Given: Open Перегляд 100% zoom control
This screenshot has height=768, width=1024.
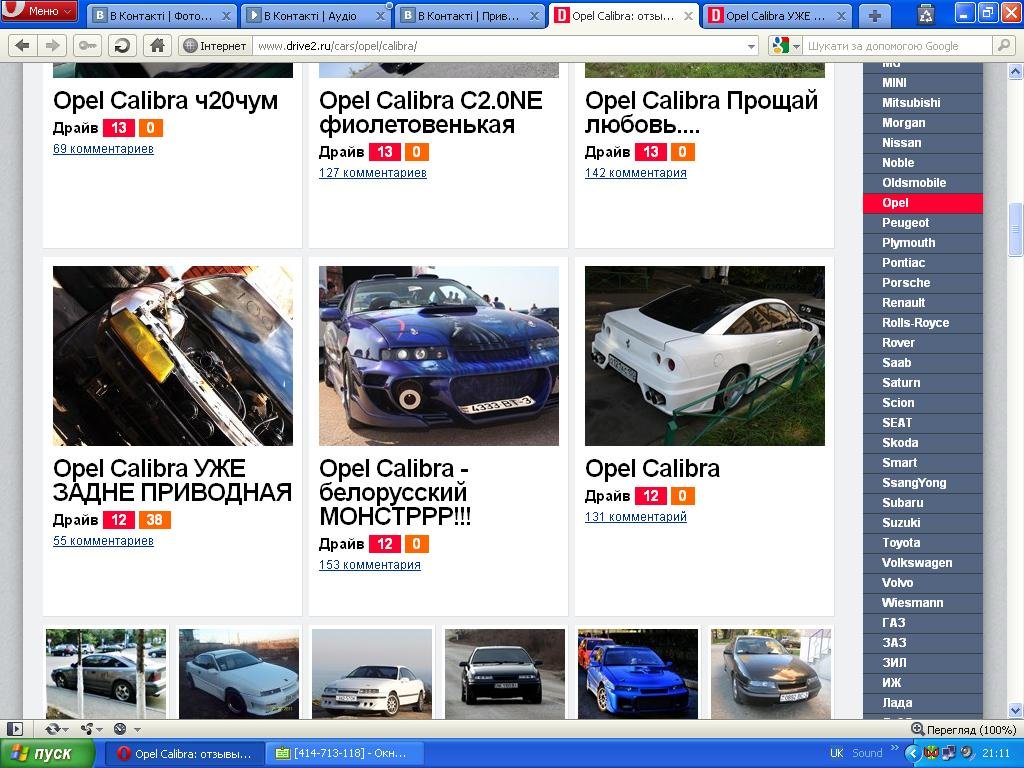Looking at the screenshot, I should click(x=965, y=729).
